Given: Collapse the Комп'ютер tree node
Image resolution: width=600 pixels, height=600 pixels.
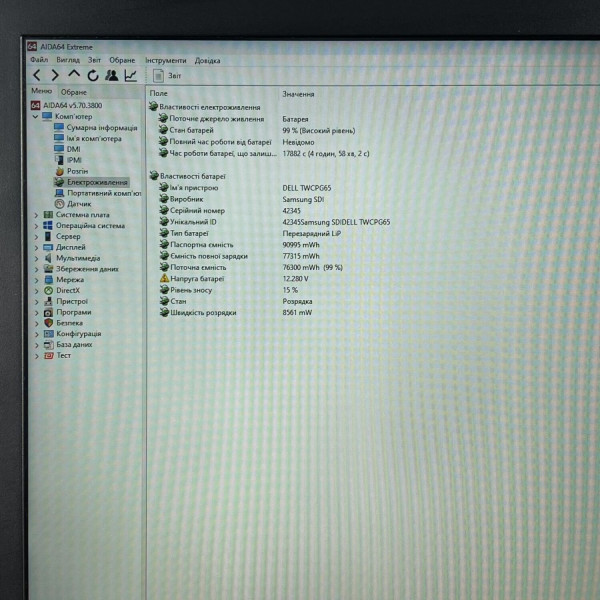Looking at the screenshot, I should coord(36,116).
